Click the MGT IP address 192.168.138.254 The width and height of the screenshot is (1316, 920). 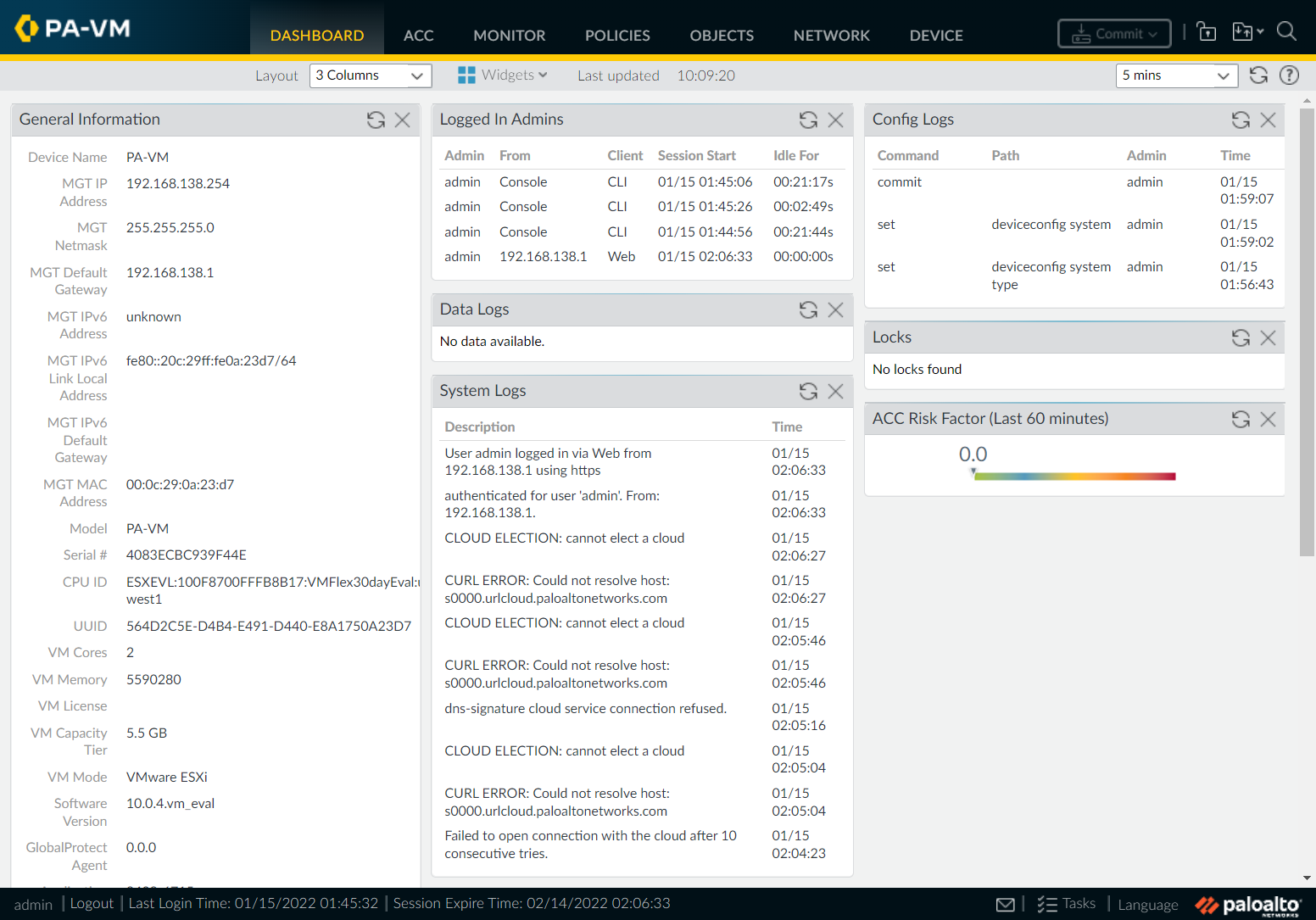coord(178,184)
